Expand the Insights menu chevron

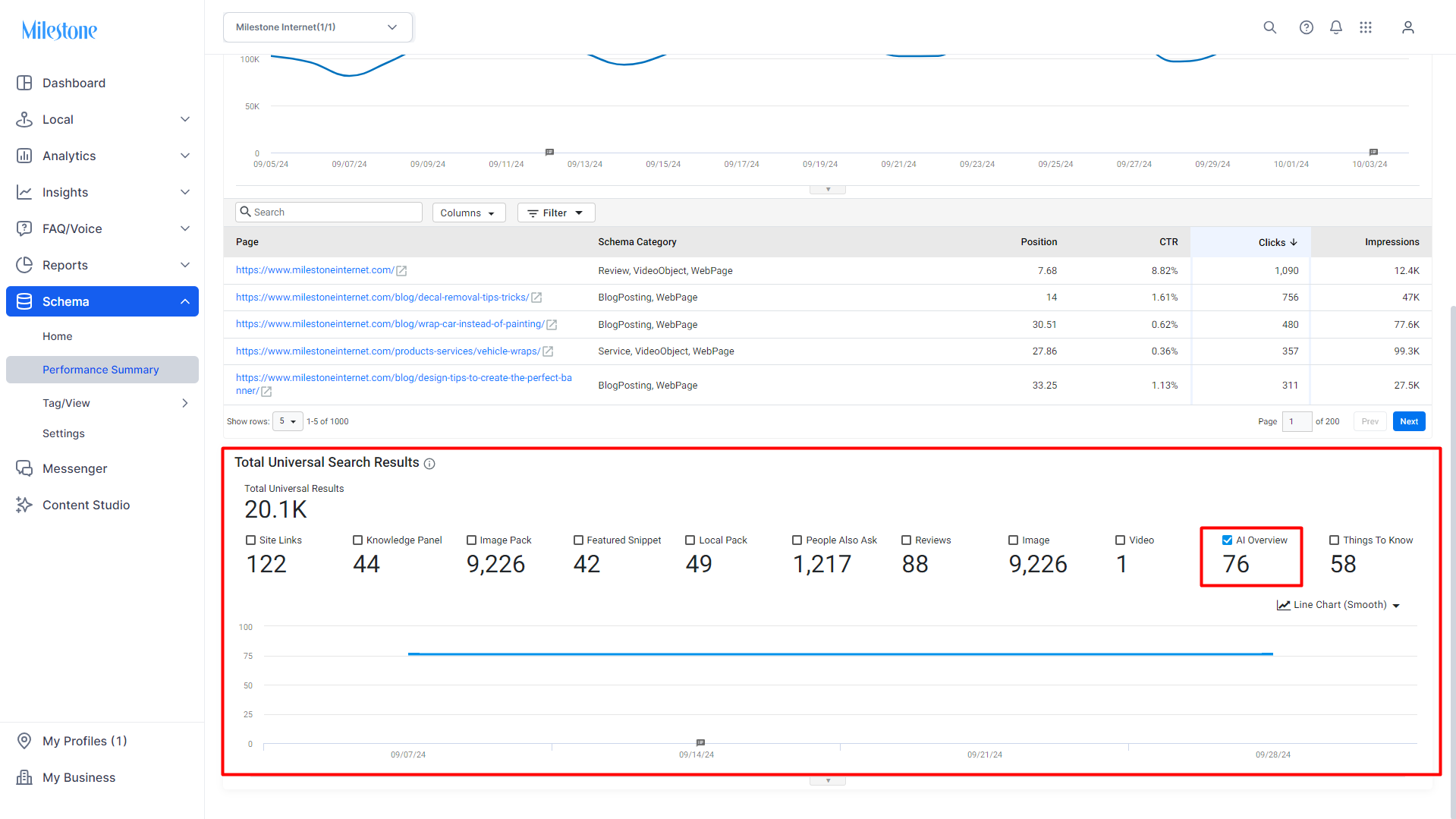185,192
